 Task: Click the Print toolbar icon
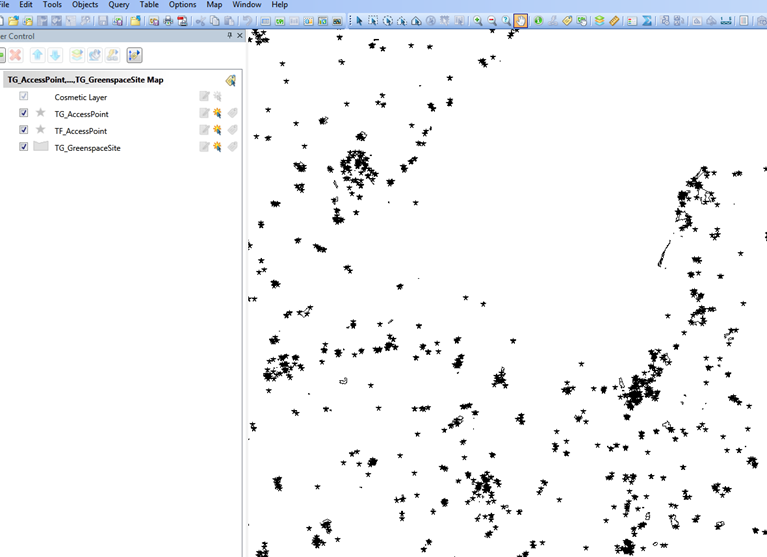pos(168,21)
